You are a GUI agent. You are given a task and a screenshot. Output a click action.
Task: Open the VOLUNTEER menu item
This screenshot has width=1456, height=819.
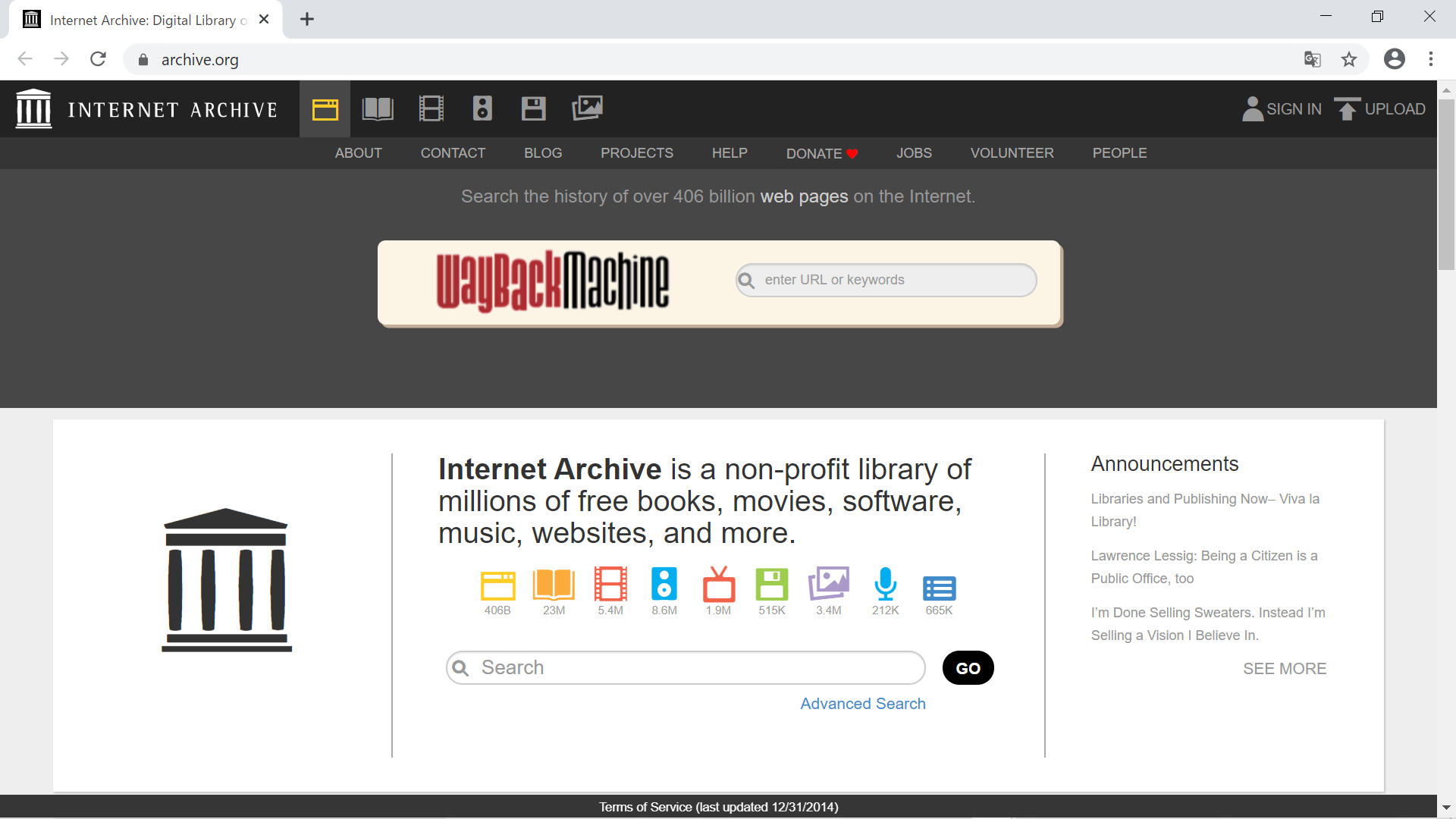pos(1012,153)
